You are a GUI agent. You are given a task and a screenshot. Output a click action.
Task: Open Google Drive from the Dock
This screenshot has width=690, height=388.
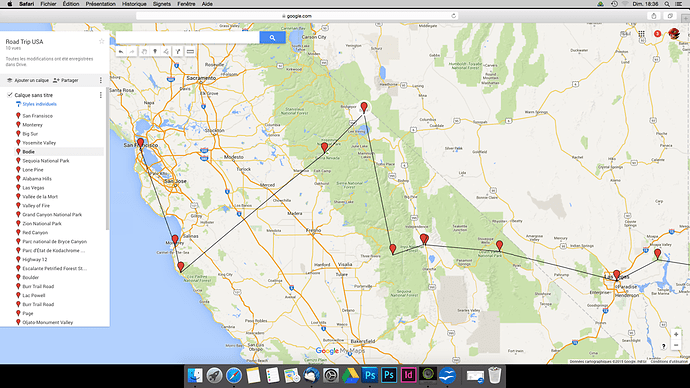351,375
